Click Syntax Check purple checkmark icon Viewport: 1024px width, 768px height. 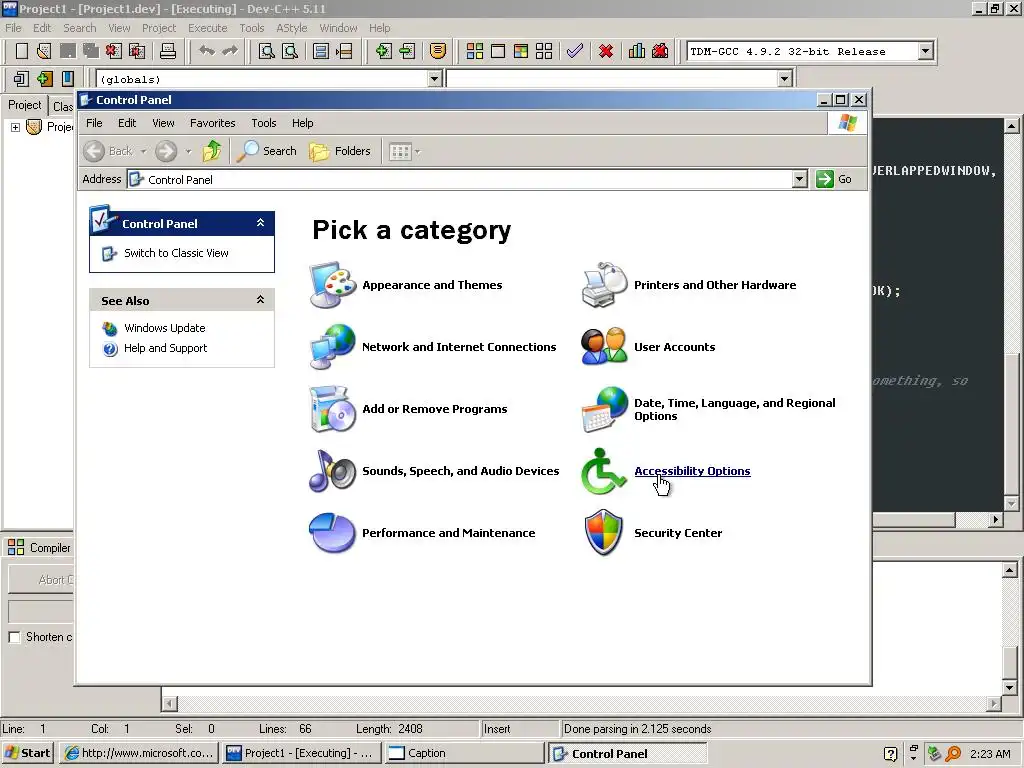pyautogui.click(x=575, y=51)
